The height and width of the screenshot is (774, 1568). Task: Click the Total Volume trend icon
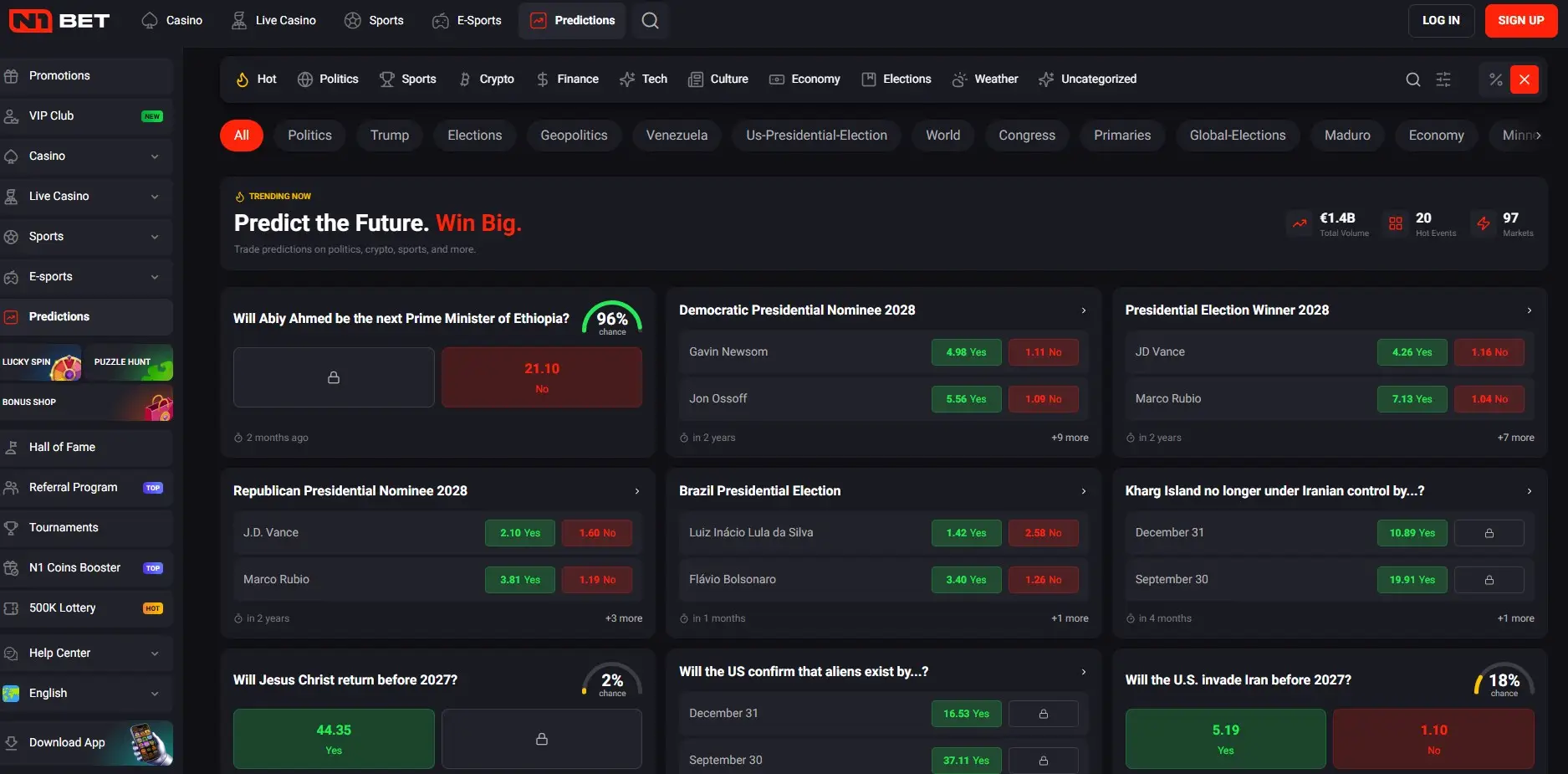pos(1300,223)
